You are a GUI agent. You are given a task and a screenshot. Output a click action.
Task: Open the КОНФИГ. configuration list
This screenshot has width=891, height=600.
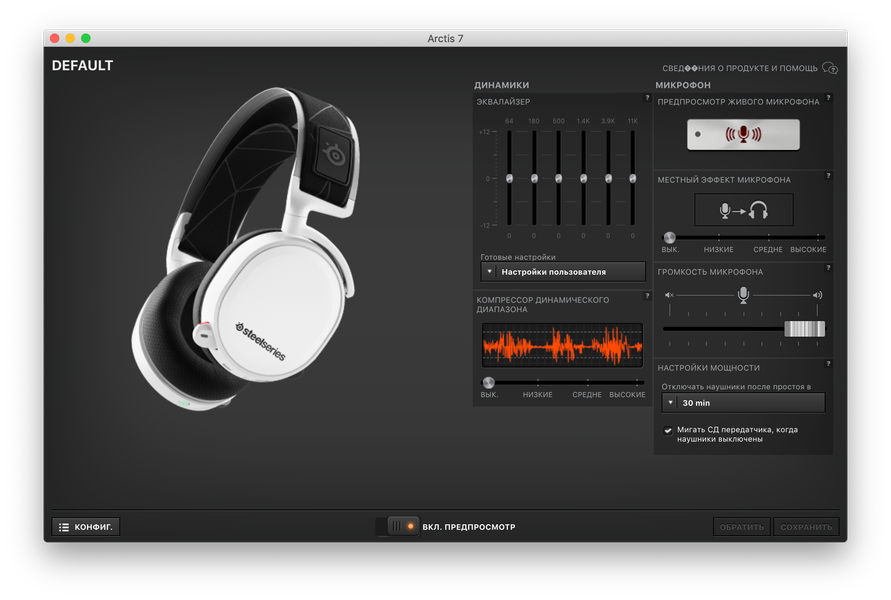click(86, 527)
